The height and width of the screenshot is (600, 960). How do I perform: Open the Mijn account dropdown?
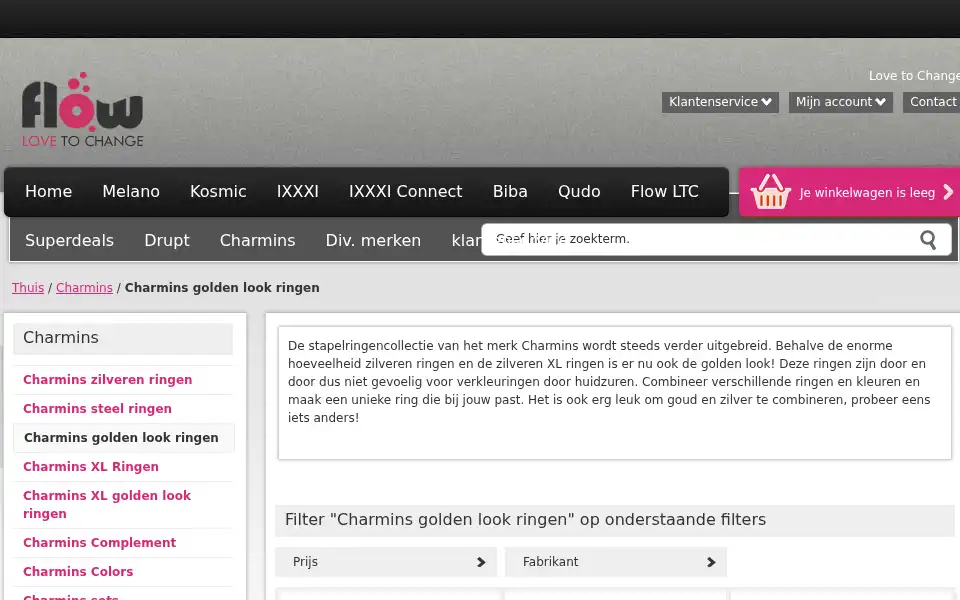841,102
